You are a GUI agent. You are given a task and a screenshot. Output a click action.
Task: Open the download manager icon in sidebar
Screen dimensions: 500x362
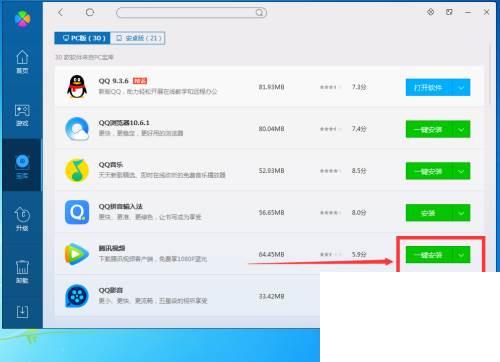coord(22,312)
